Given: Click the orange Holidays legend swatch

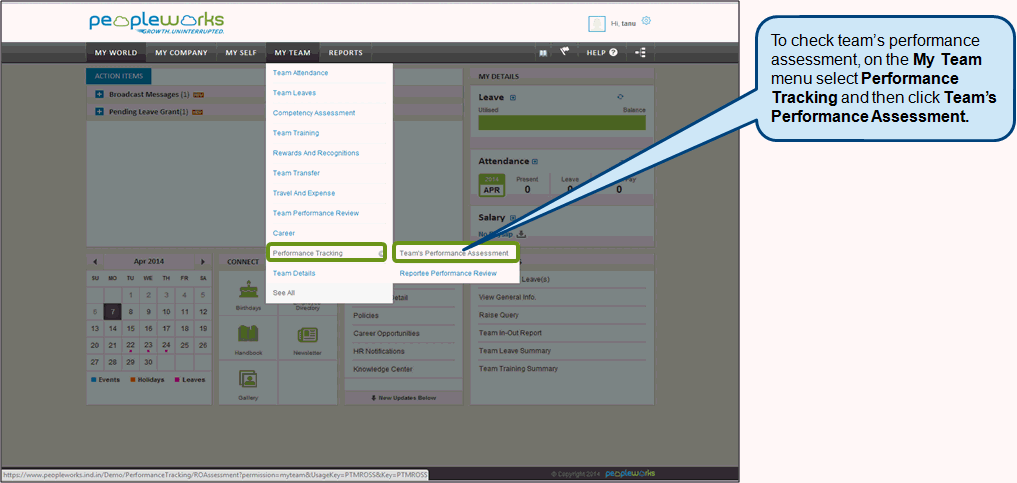Looking at the screenshot, I should click(x=133, y=380).
